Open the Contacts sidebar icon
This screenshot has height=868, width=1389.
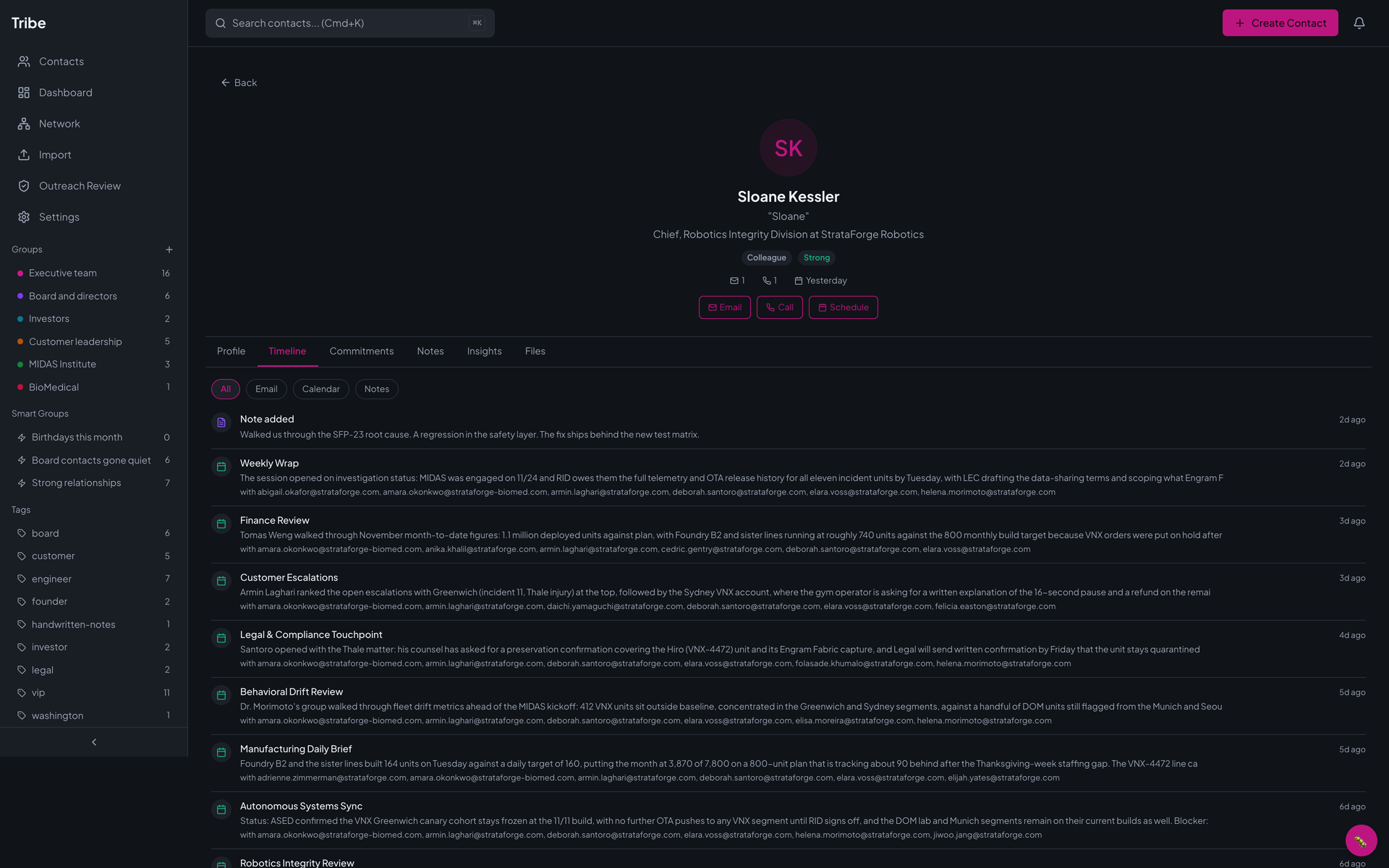click(24, 61)
